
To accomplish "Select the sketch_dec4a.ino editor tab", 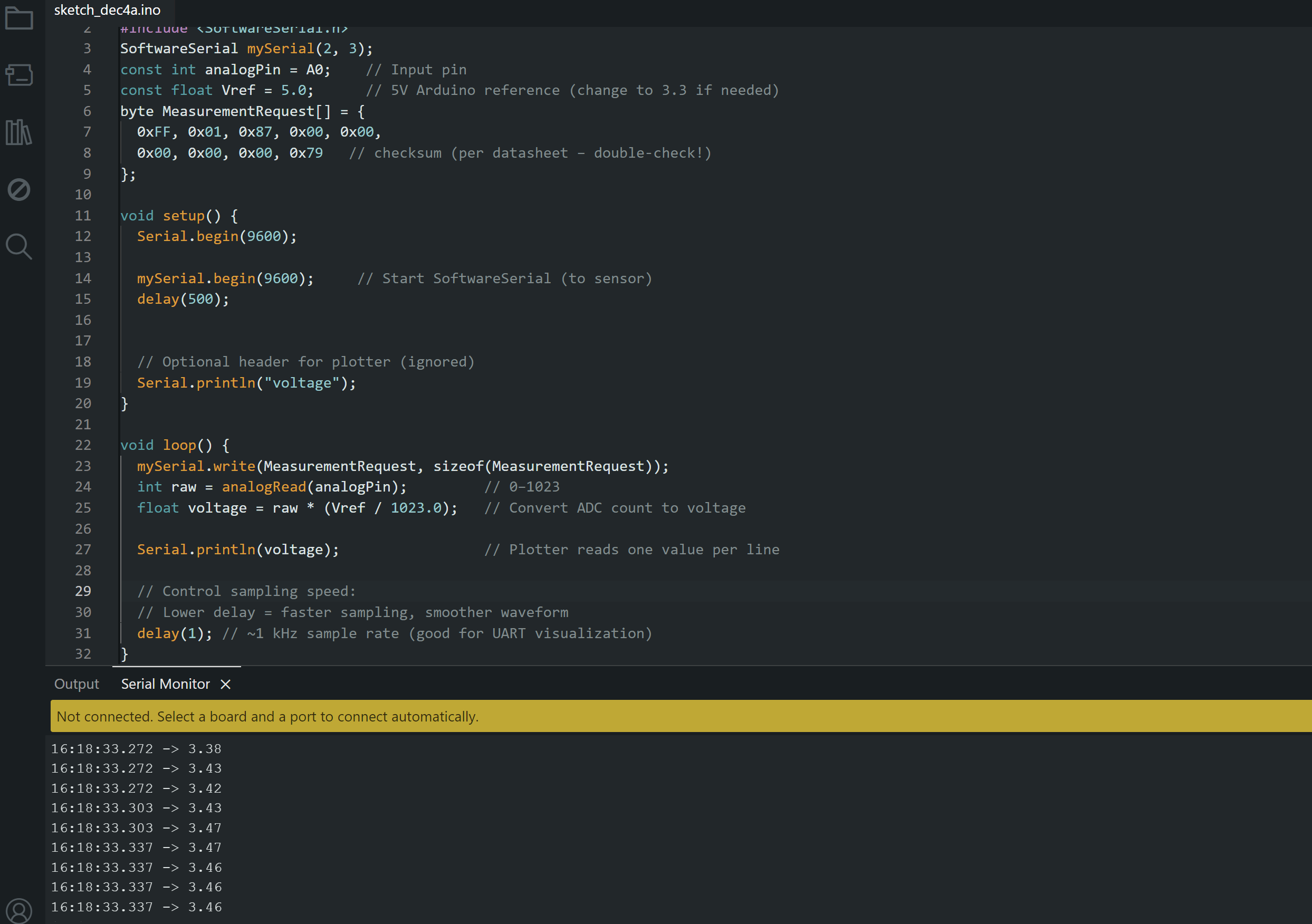I will (108, 11).
